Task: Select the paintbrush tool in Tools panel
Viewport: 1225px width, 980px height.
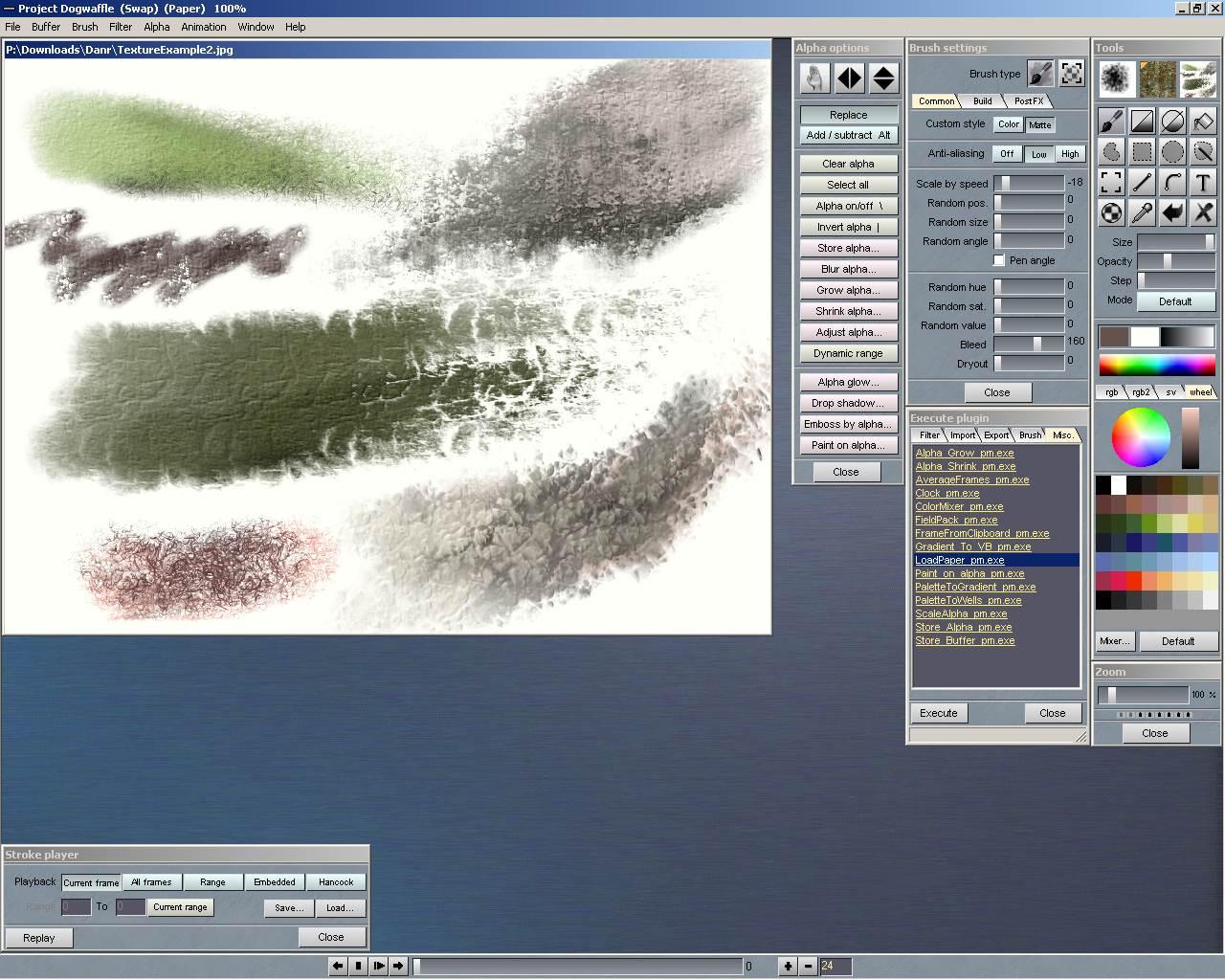Action: point(1111,121)
